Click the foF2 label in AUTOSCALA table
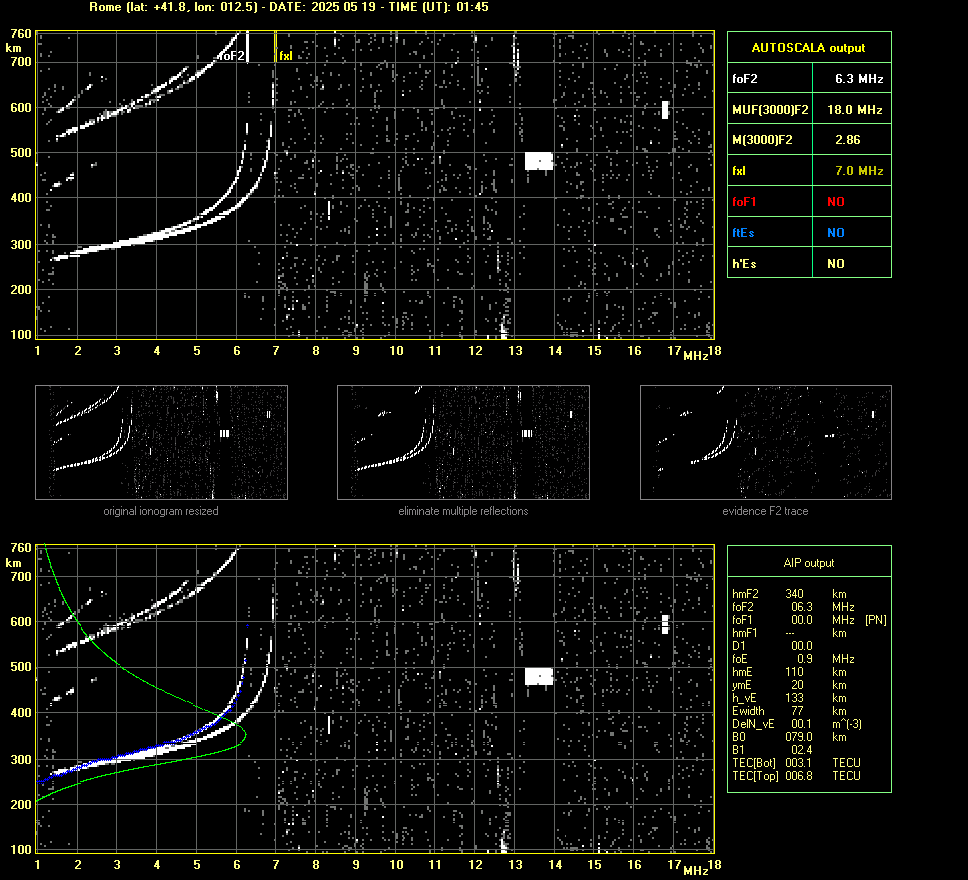The image size is (968, 880). [745, 79]
